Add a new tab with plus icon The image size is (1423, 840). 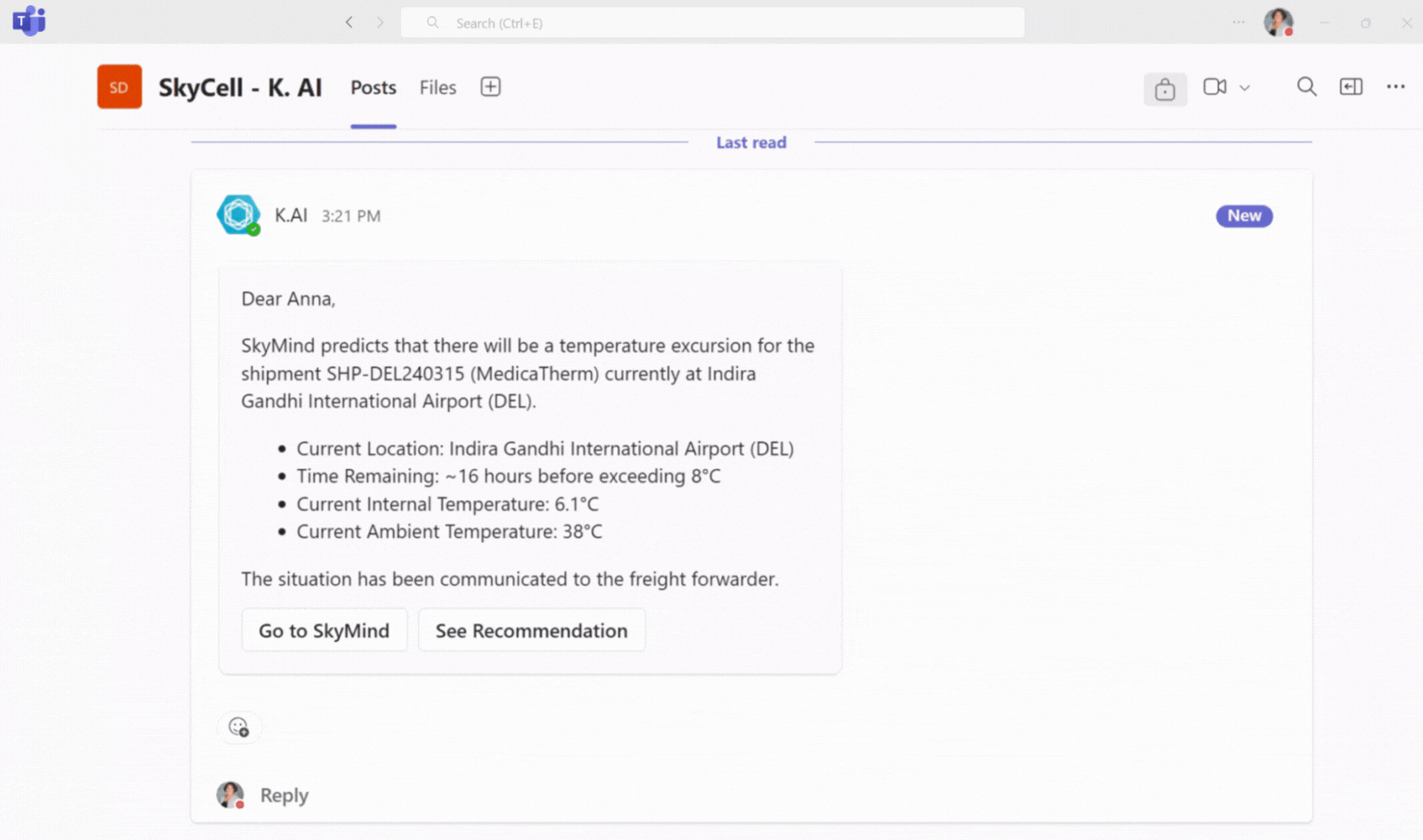(x=490, y=86)
